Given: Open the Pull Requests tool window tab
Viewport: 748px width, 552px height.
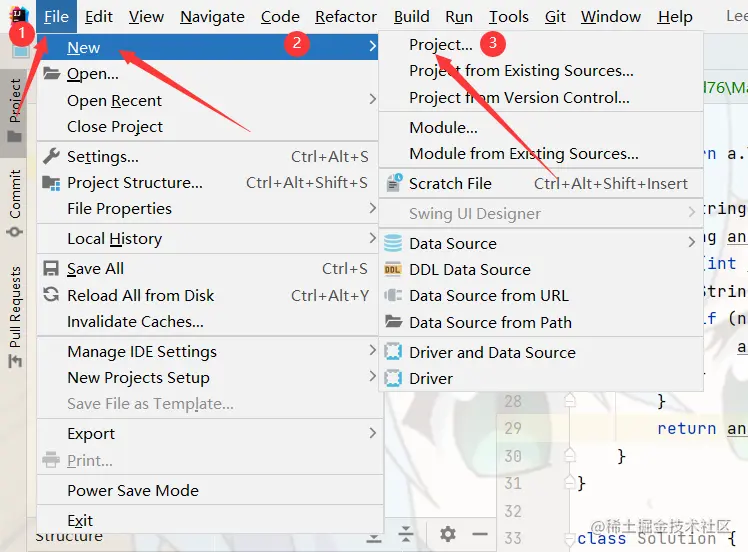Looking at the screenshot, I should coord(14,316).
